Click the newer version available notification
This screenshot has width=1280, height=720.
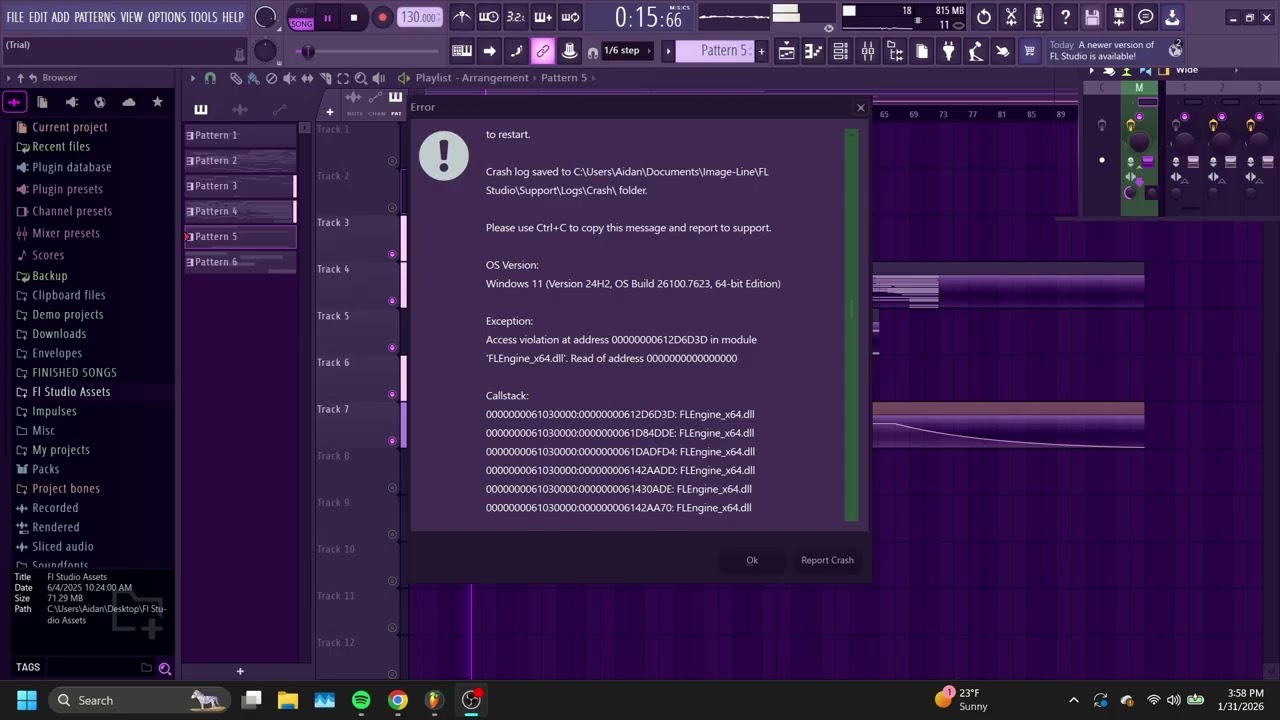(1115, 50)
